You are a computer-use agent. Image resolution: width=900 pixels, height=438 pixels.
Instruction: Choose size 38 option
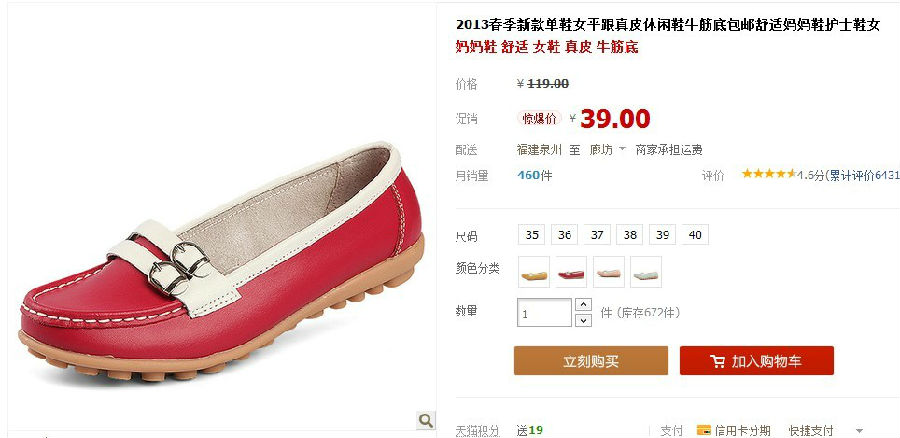click(x=630, y=235)
